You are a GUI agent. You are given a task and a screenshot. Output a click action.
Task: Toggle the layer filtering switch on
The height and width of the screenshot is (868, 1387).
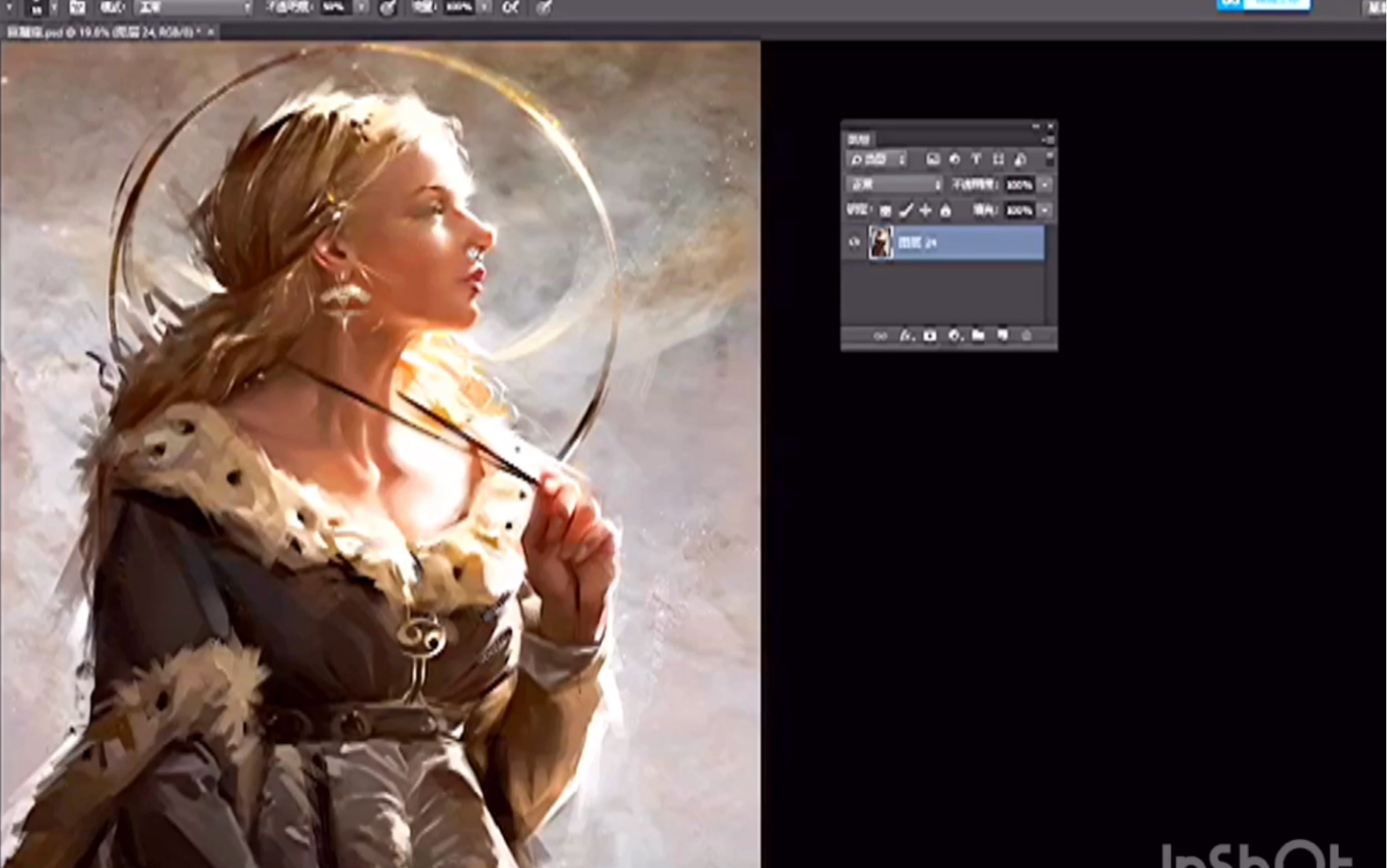(1049, 159)
